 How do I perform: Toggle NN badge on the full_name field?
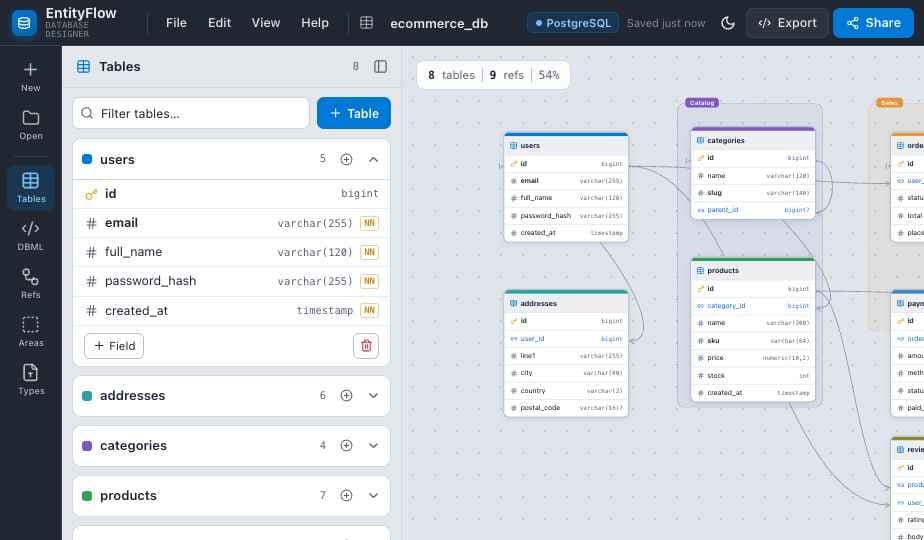369,252
